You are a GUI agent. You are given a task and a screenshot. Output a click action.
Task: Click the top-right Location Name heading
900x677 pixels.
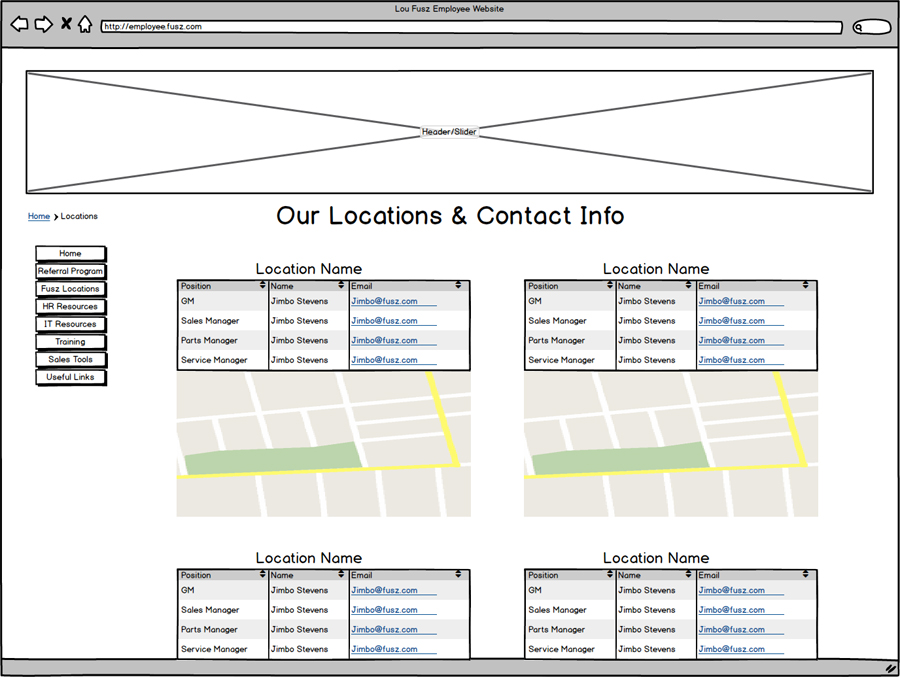pos(656,269)
